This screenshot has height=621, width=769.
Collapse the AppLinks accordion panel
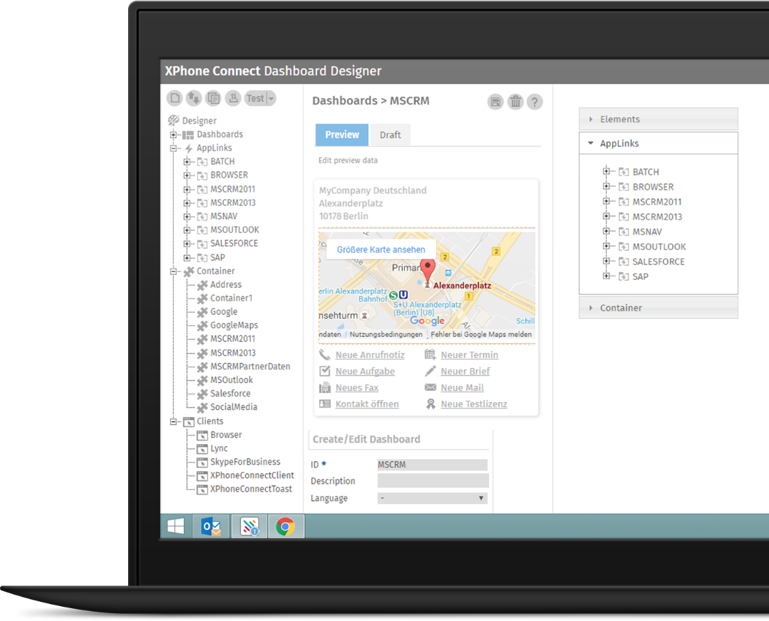pyautogui.click(x=658, y=143)
